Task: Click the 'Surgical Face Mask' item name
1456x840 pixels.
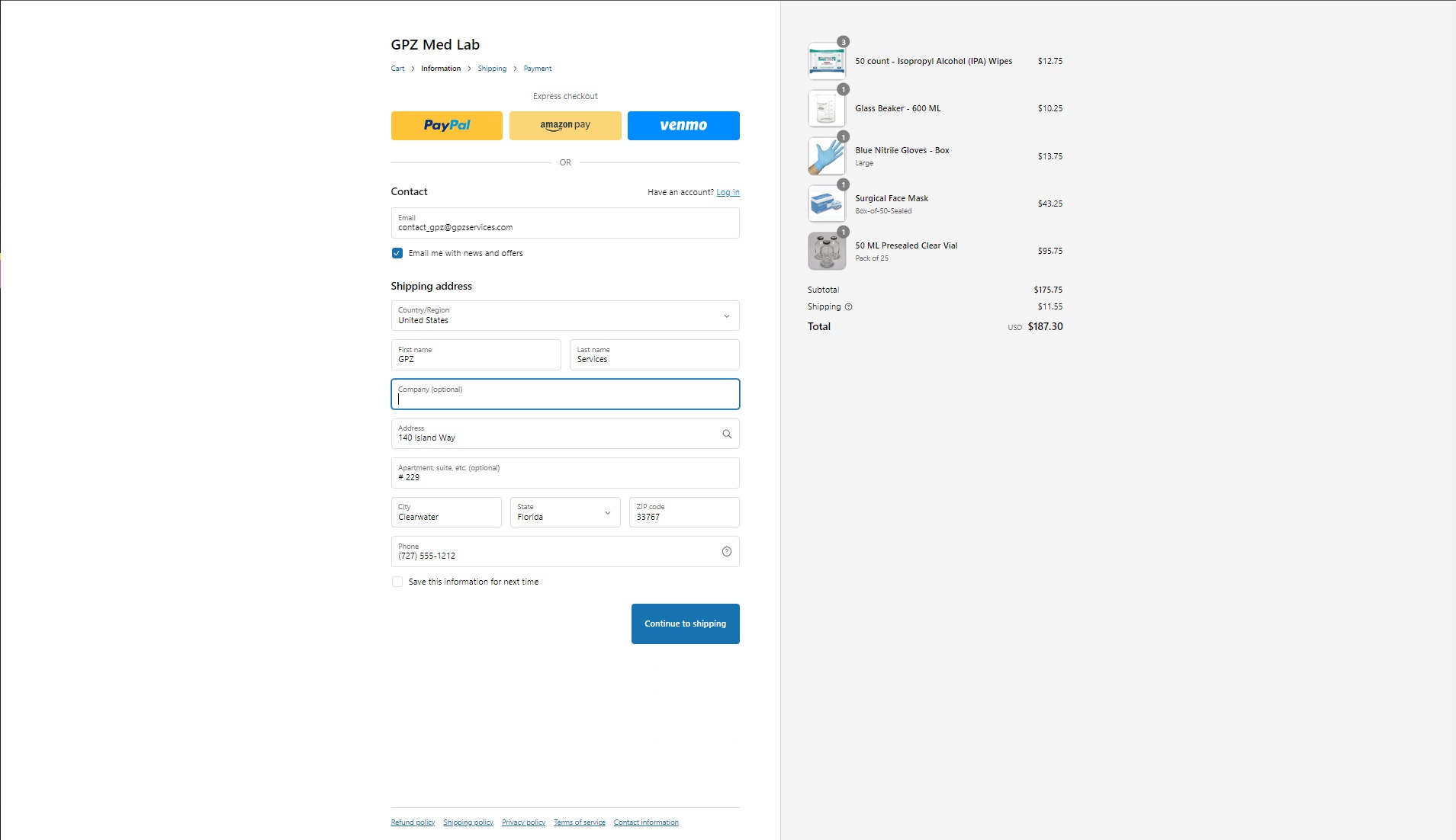Action: point(892,198)
